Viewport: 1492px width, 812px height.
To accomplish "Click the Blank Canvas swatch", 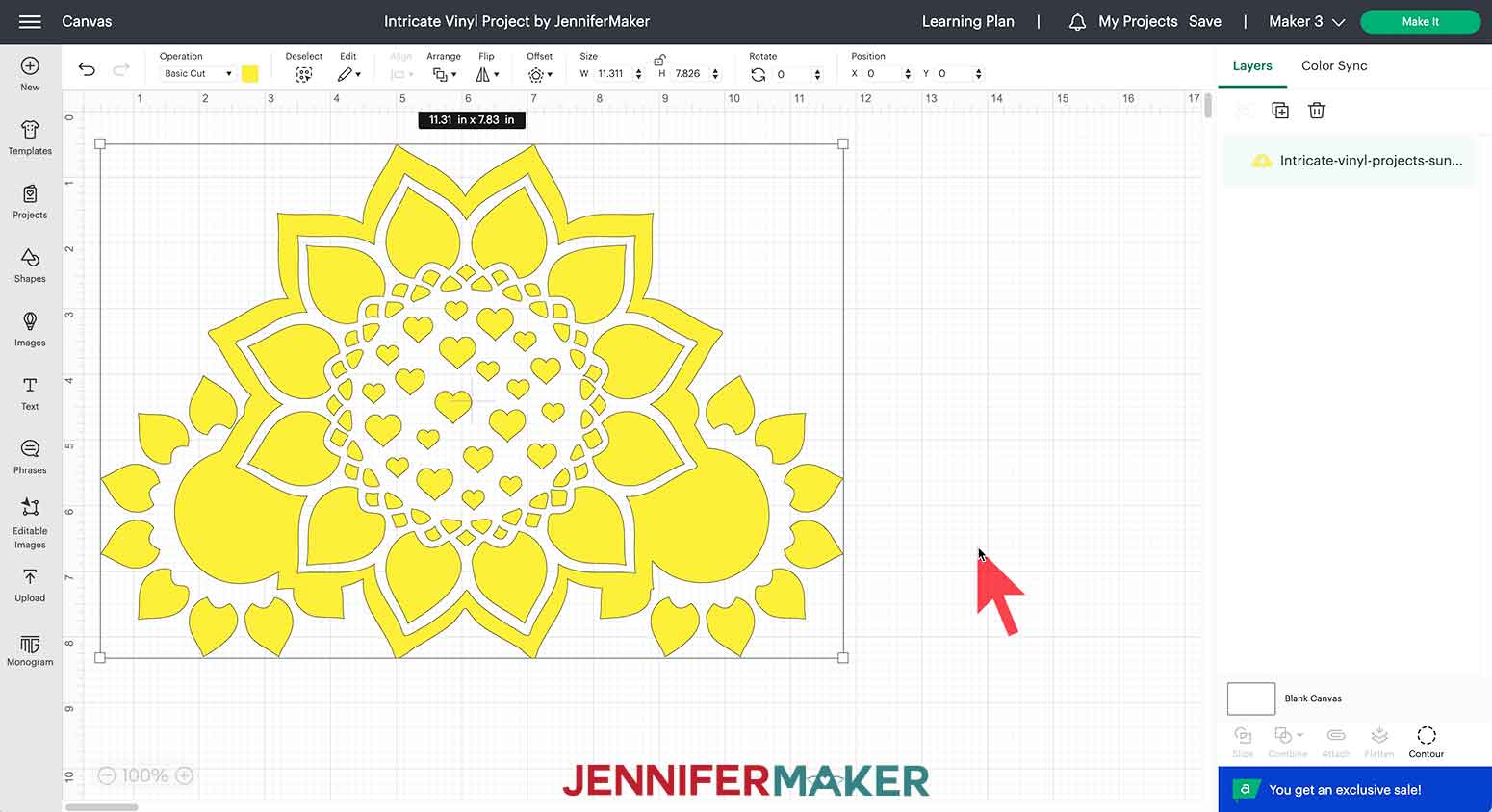I will pyautogui.click(x=1251, y=698).
